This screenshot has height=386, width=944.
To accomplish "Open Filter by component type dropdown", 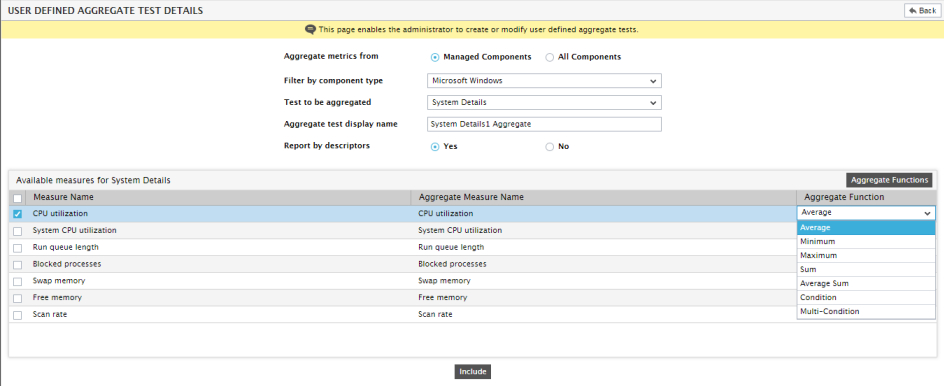I will tap(544, 81).
